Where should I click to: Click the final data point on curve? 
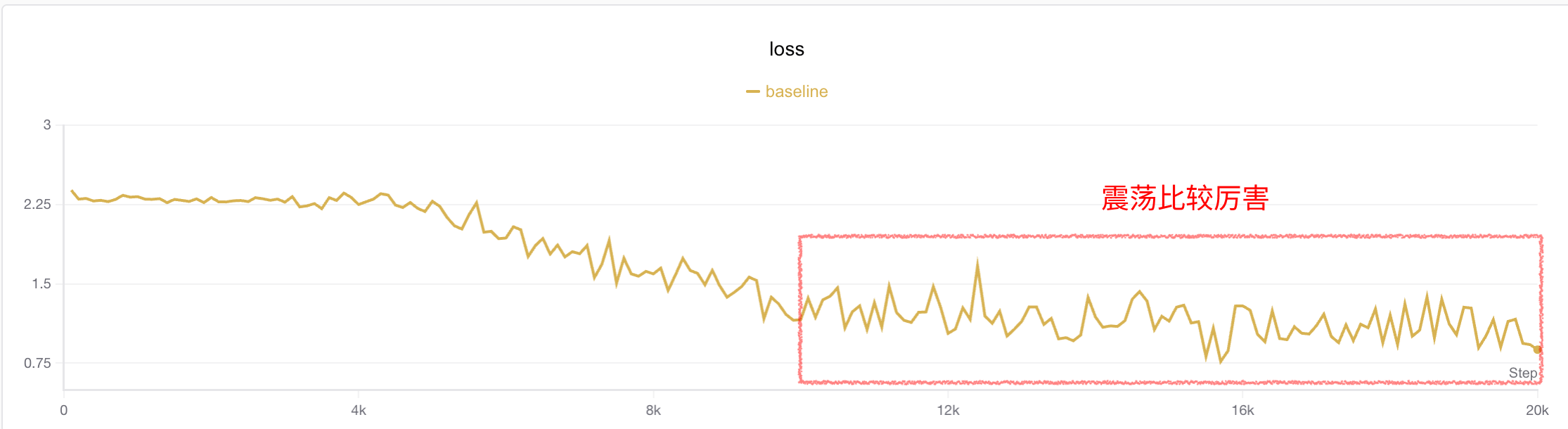[1537, 350]
